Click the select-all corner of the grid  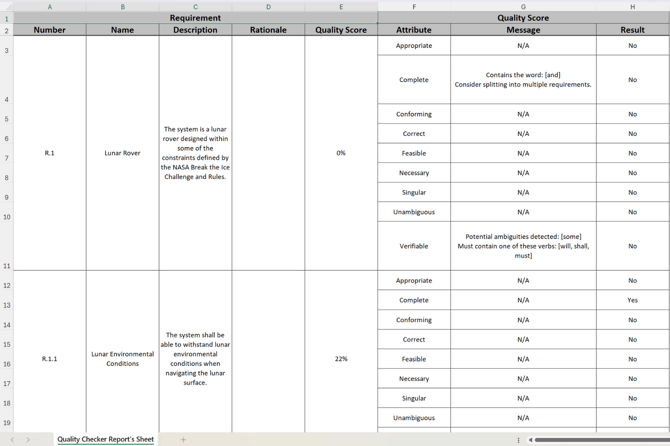click(x=6, y=7)
